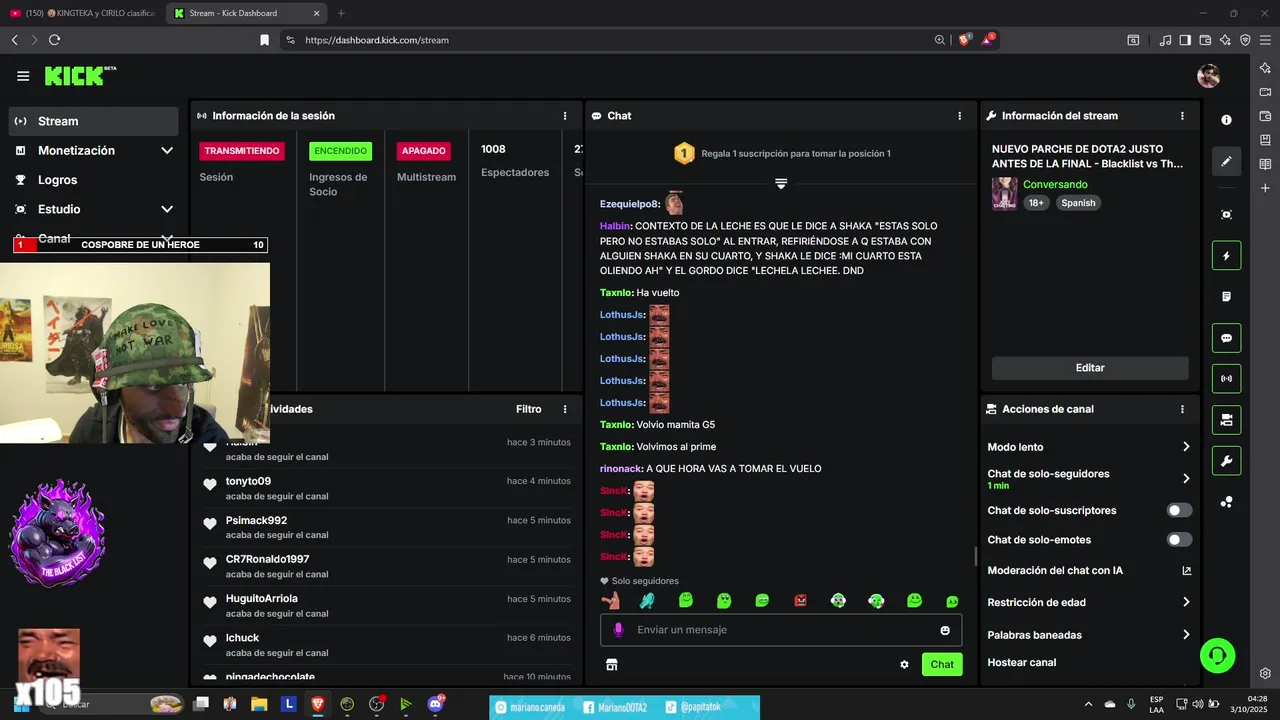Open the Filtro activities filter
Image resolution: width=1280 pixels, height=720 pixels.
(529, 409)
